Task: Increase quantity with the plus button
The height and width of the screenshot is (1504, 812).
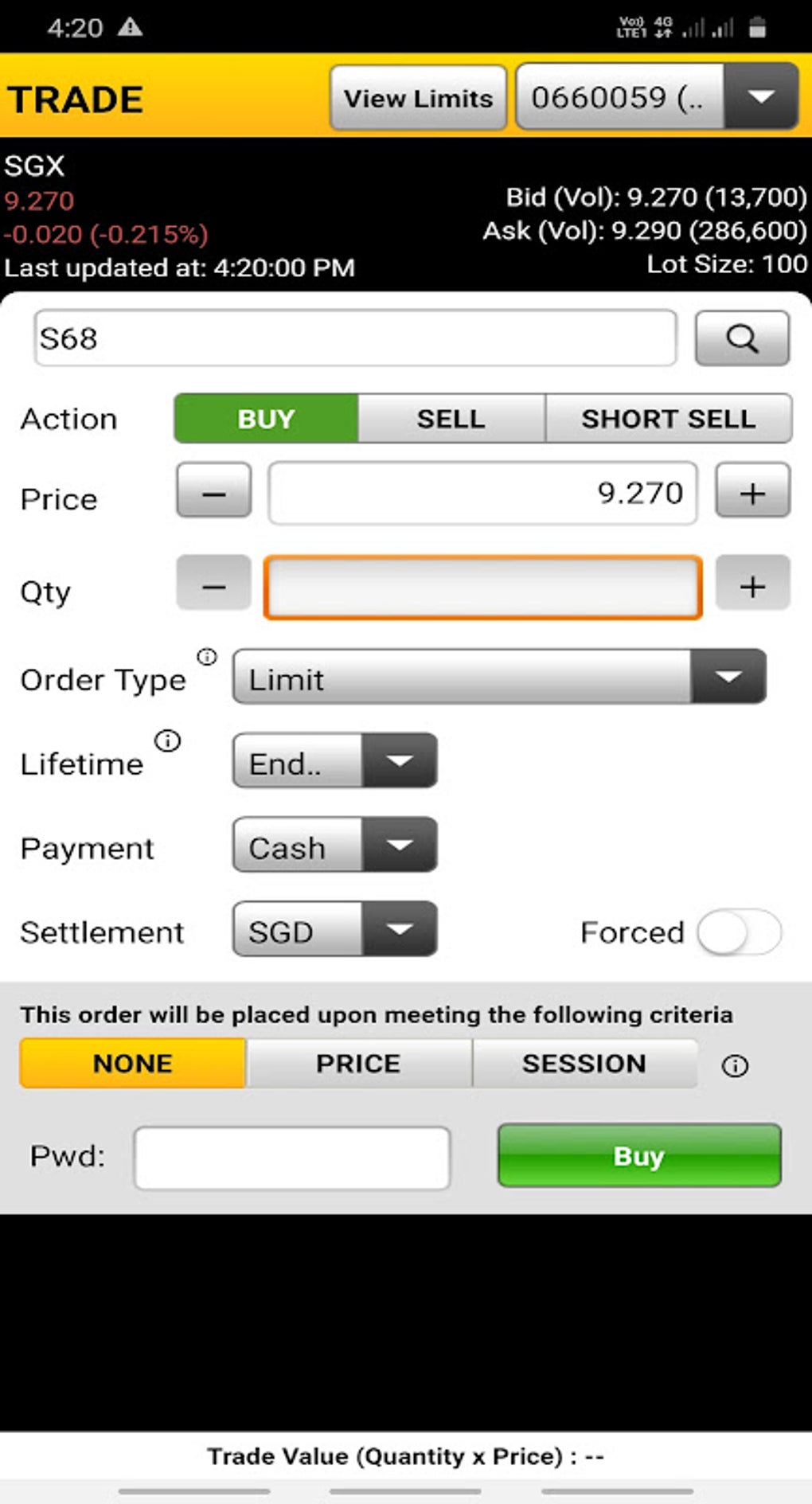Action: tap(752, 586)
